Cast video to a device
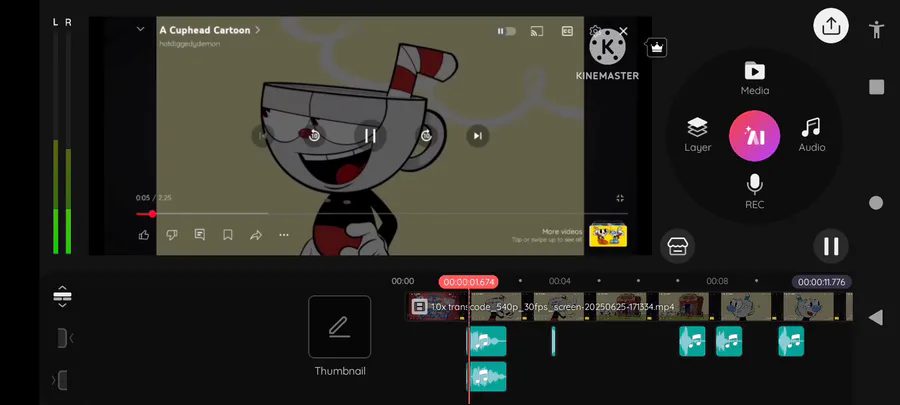 pos(537,31)
